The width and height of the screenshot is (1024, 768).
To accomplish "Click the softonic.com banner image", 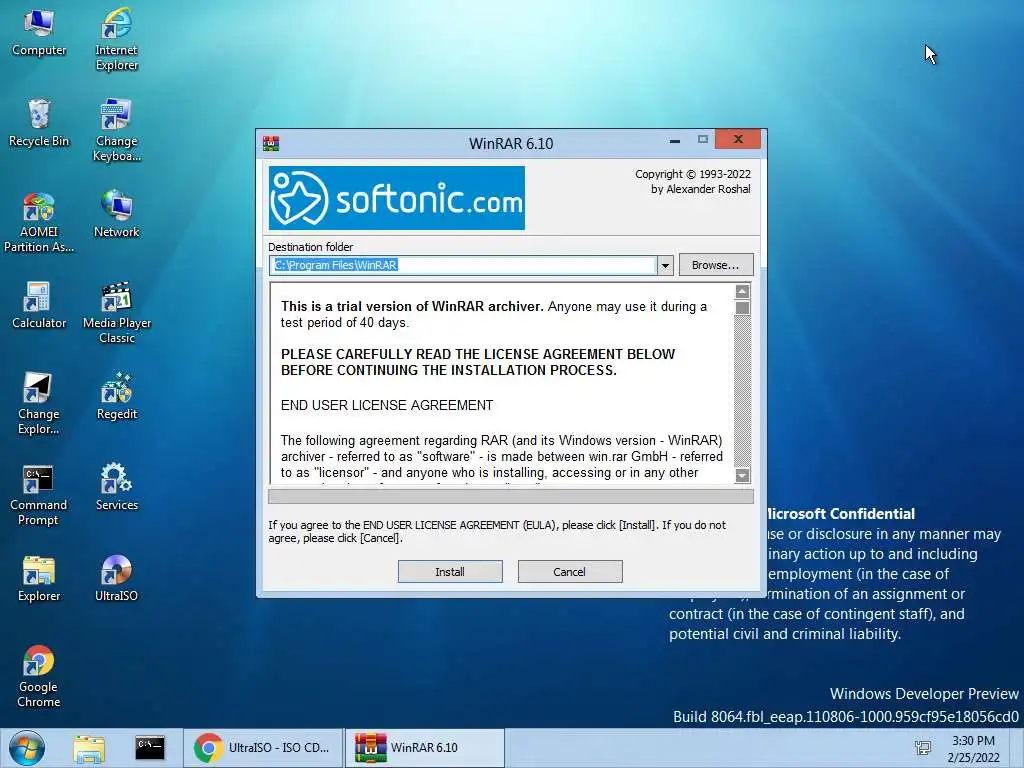I will (397, 198).
